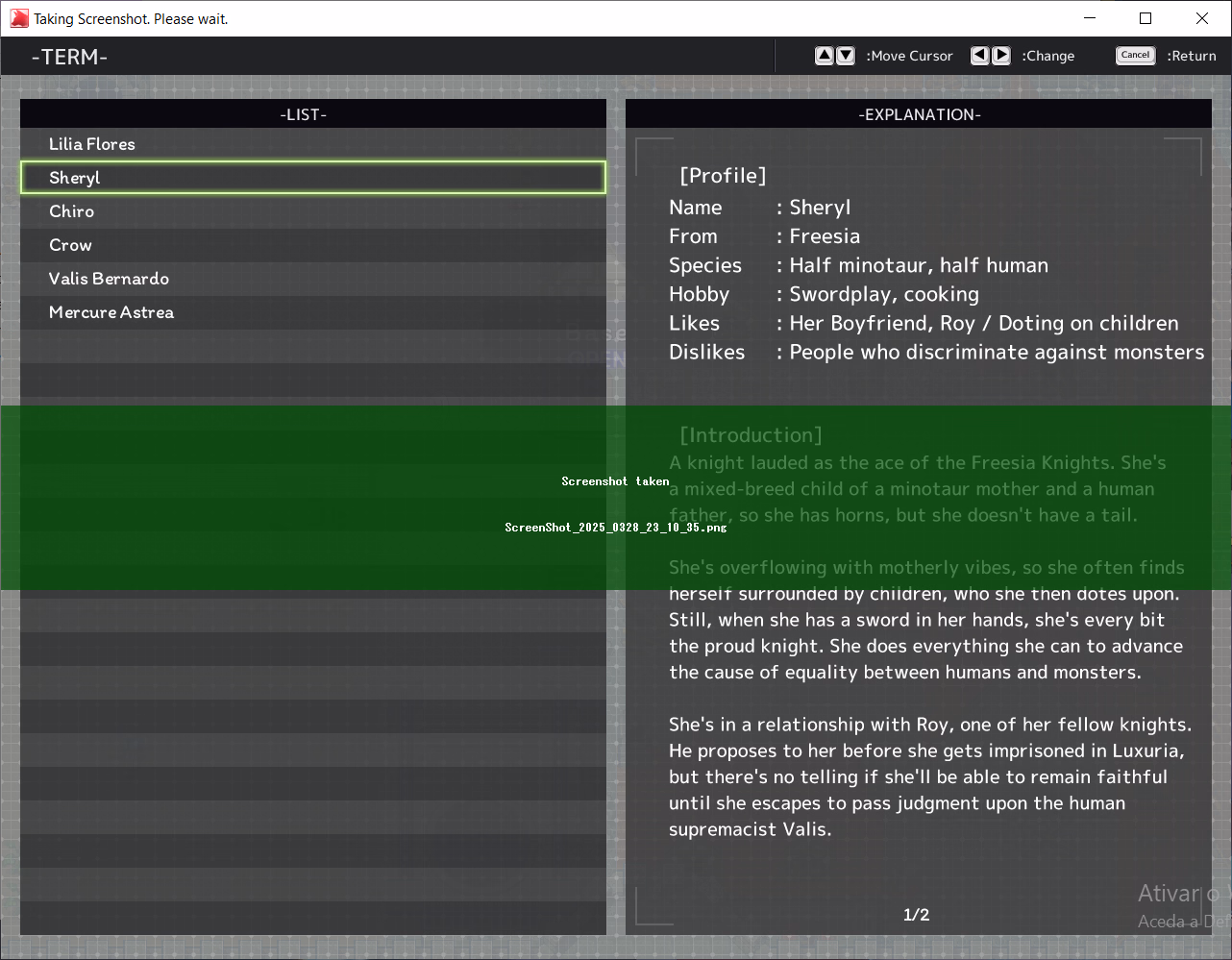This screenshot has width=1232, height=960.
Task: Close the game window
Action: 1201,18
